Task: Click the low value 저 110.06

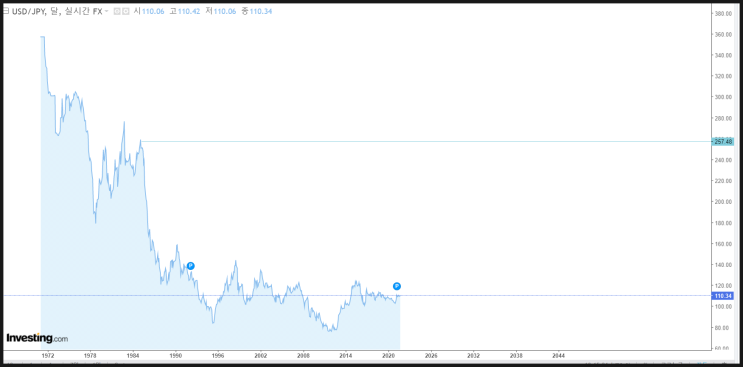Action: click(x=220, y=11)
